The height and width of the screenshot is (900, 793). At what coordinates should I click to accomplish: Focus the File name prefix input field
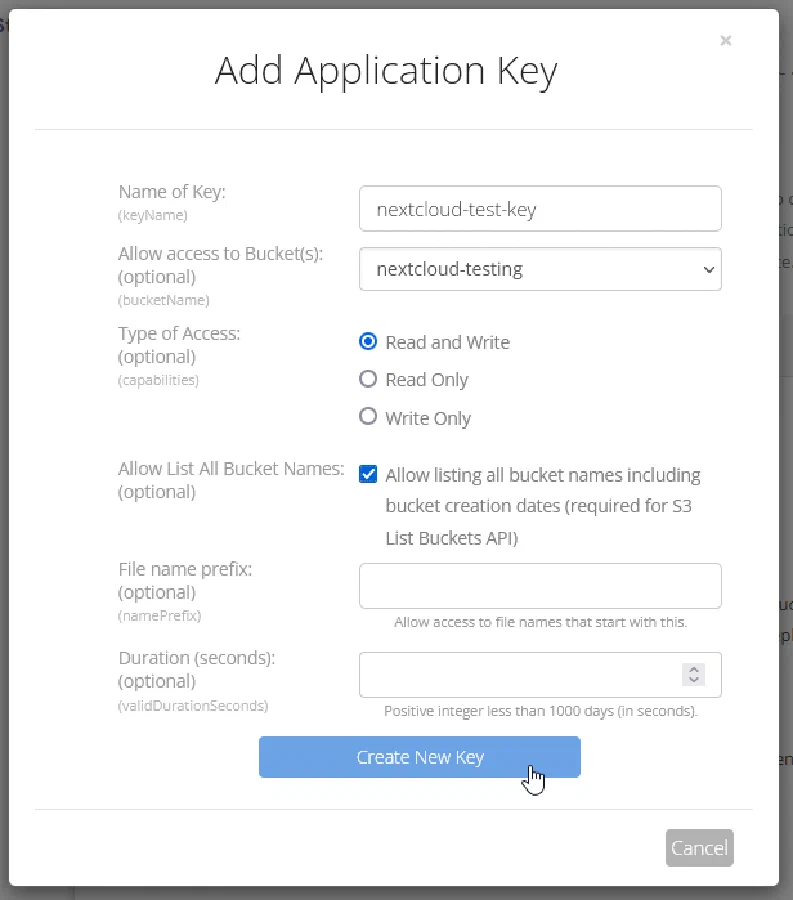540,585
